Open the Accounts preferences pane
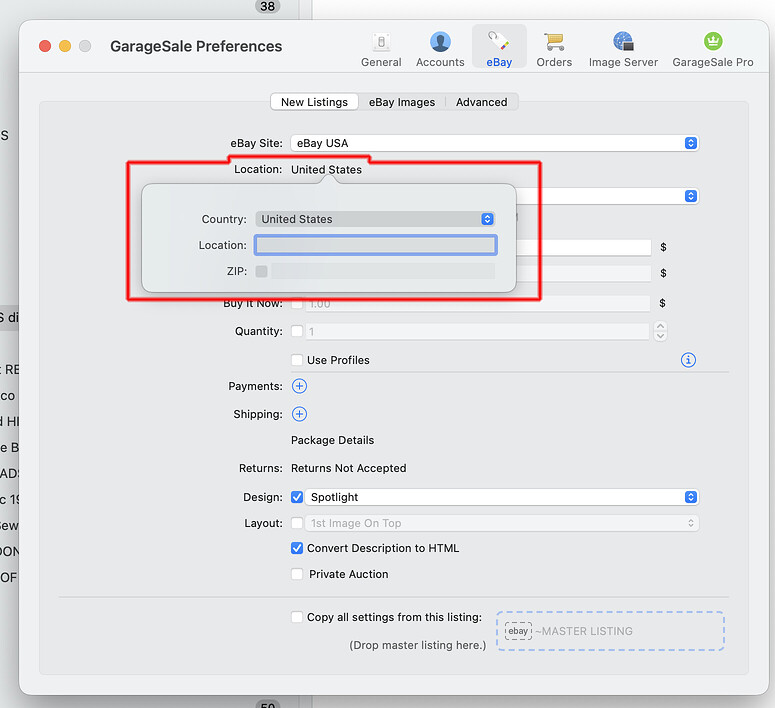 coord(440,49)
